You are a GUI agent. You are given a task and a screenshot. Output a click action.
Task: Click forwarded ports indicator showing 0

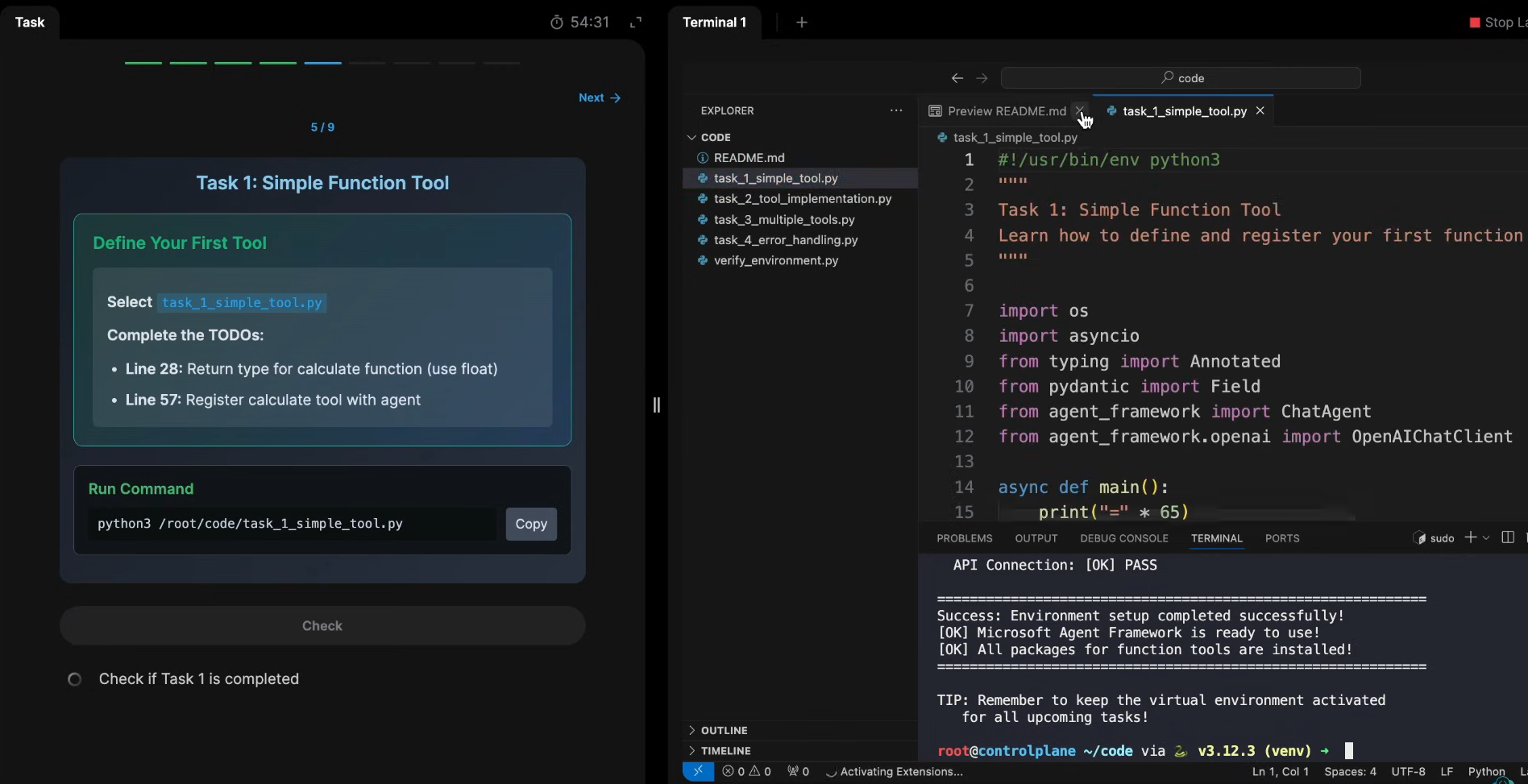pos(798,771)
